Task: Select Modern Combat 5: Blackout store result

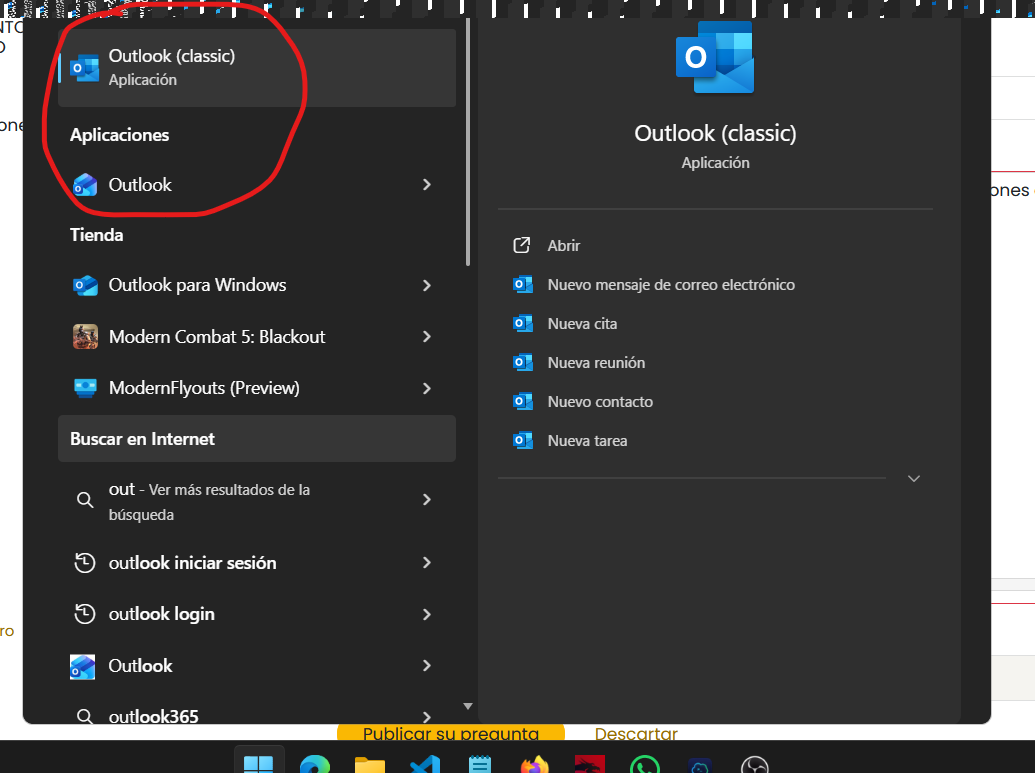Action: click(217, 337)
